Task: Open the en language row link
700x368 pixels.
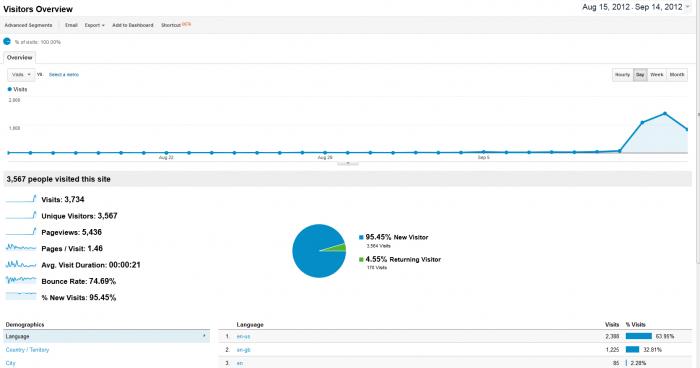Action: coord(240,363)
